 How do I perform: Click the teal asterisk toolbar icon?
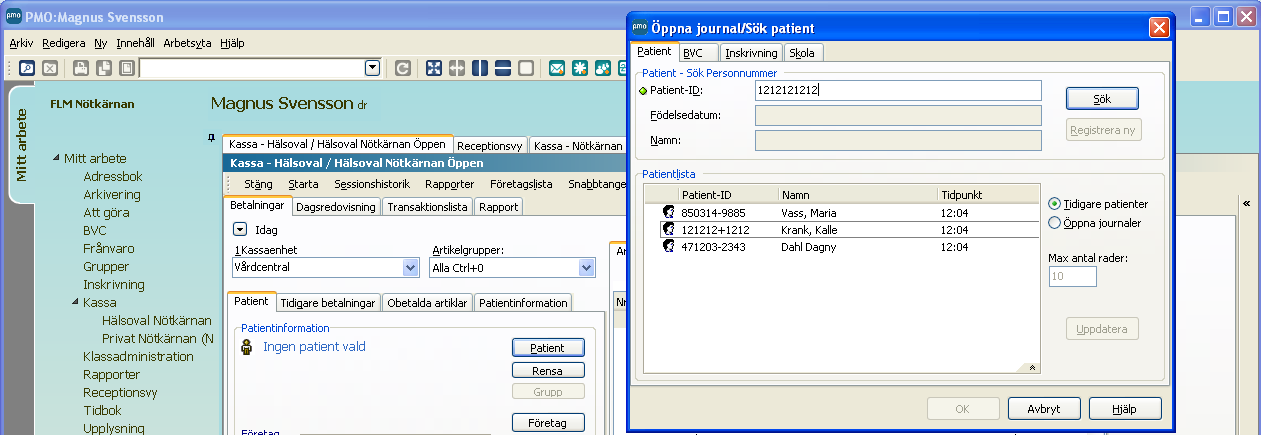[x=580, y=68]
